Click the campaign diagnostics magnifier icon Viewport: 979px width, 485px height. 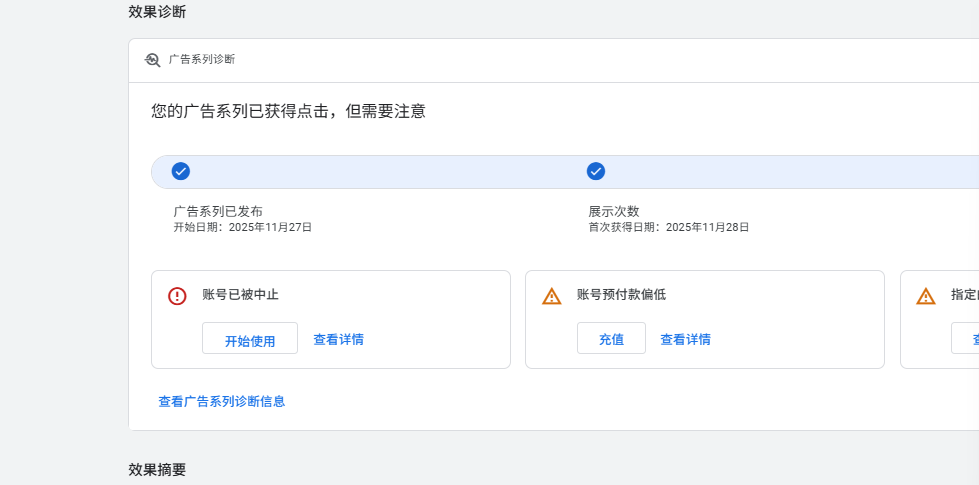tap(152, 60)
